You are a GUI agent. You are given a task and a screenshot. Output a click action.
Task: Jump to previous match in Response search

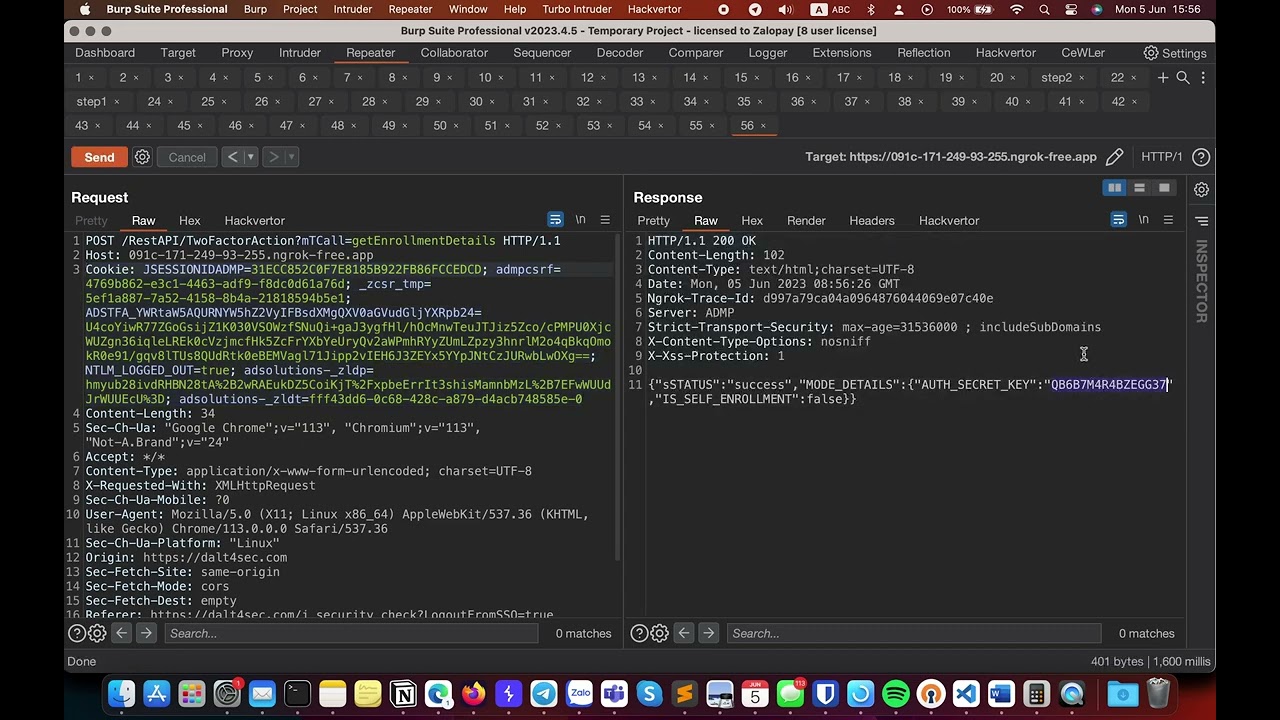pyautogui.click(x=683, y=633)
